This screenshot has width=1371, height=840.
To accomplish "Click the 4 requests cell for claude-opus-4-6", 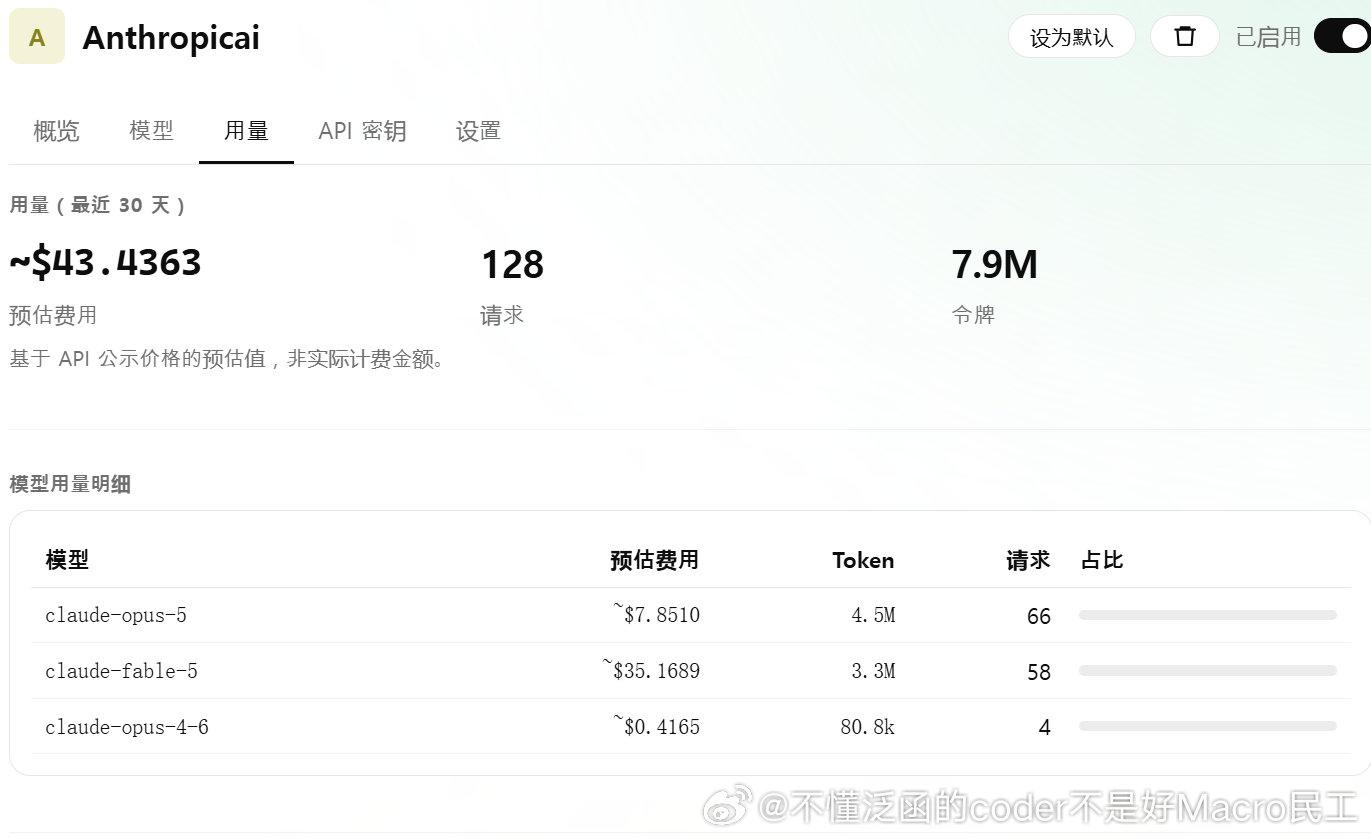I will [1045, 728].
